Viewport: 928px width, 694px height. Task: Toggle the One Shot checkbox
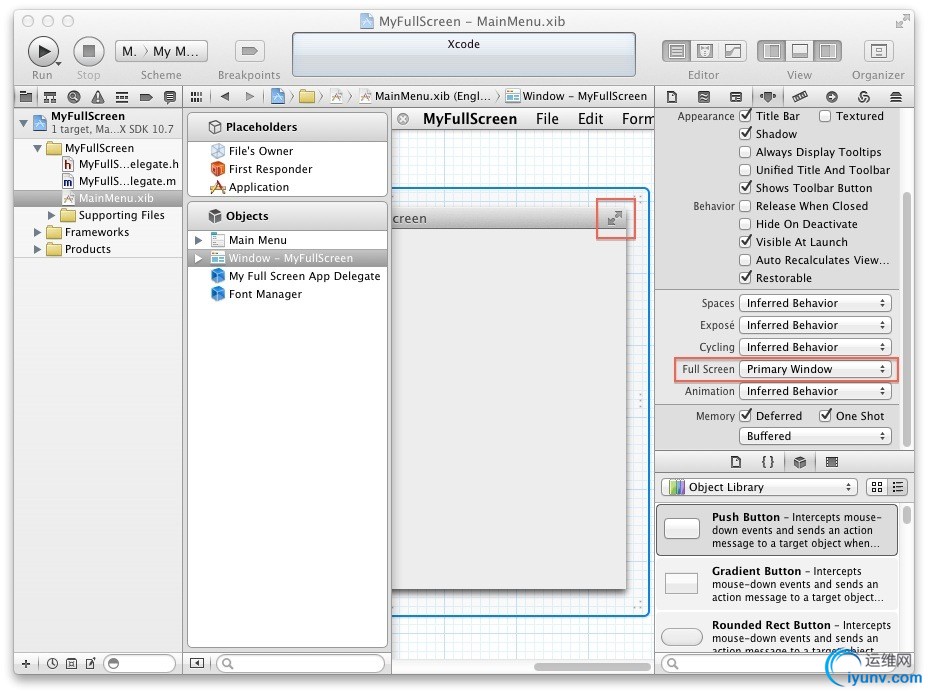tap(826, 416)
